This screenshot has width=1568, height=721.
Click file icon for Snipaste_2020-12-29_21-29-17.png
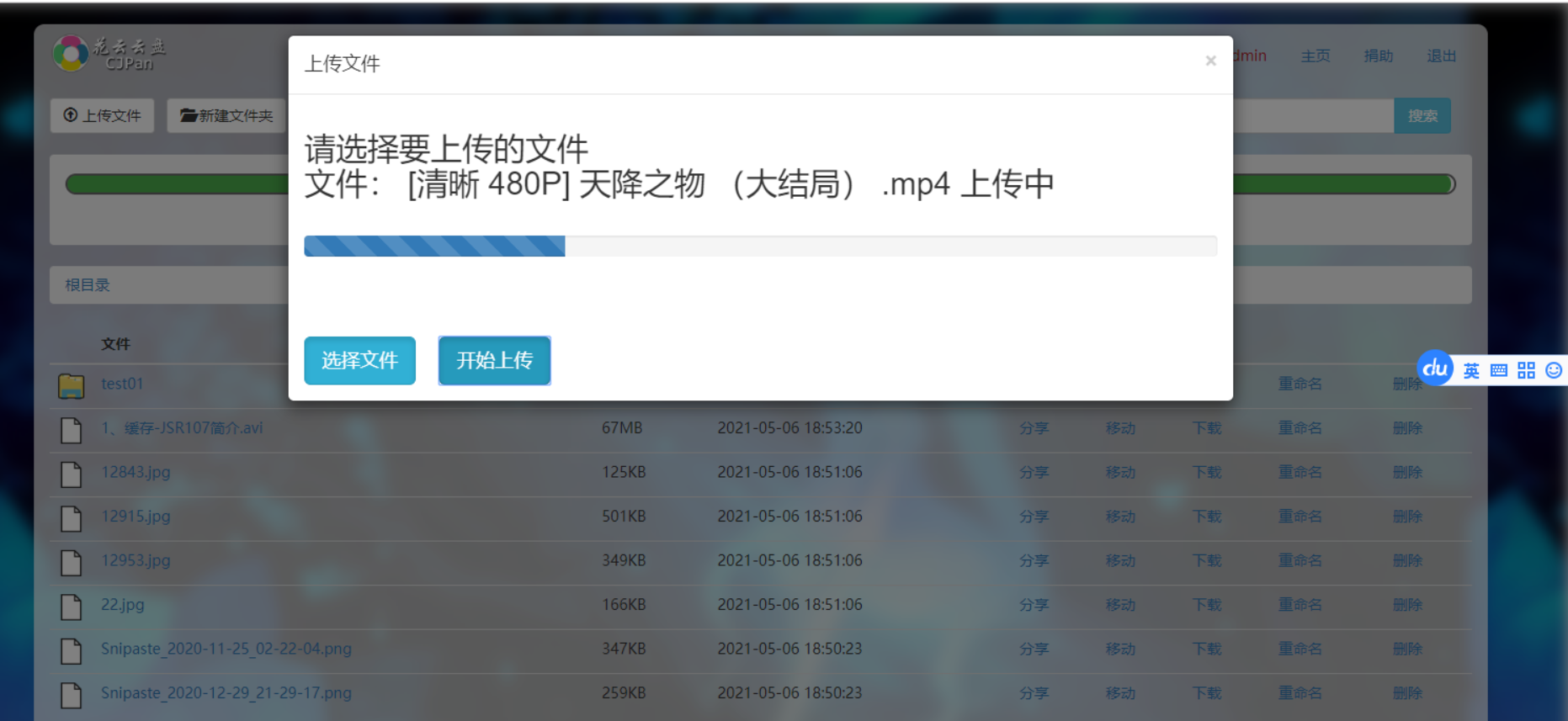72,696
